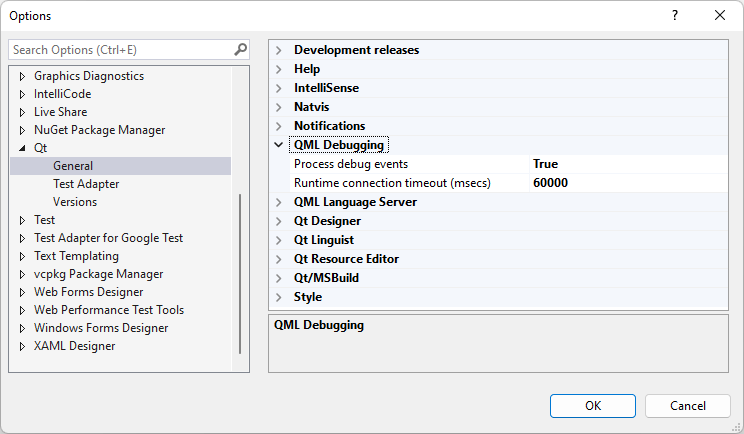This screenshot has width=744, height=434.
Task: Click the Qt Designer header text
Action: [327, 221]
